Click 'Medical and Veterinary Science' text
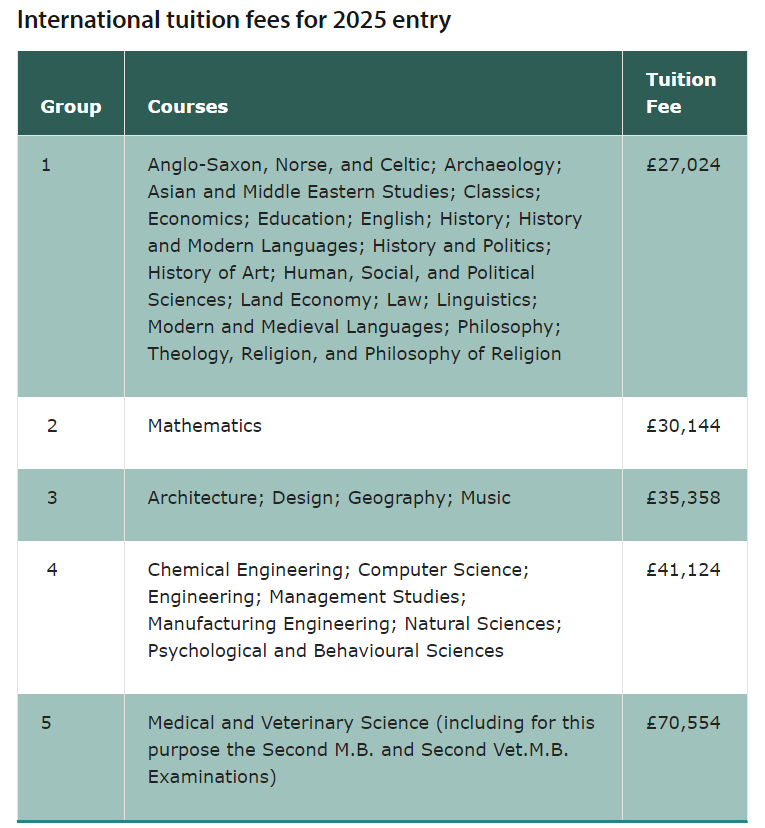The image size is (765, 828). [288, 723]
